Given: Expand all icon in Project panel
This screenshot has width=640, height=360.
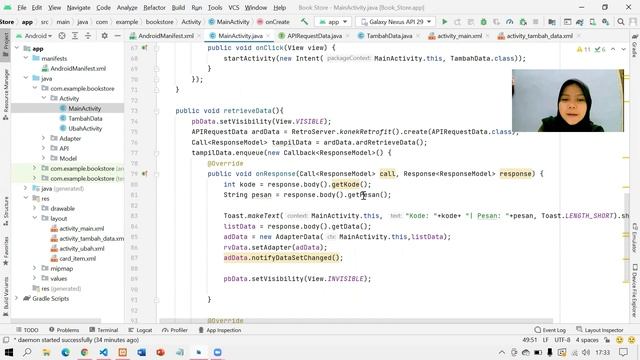Looking at the screenshot, I should [75, 36].
